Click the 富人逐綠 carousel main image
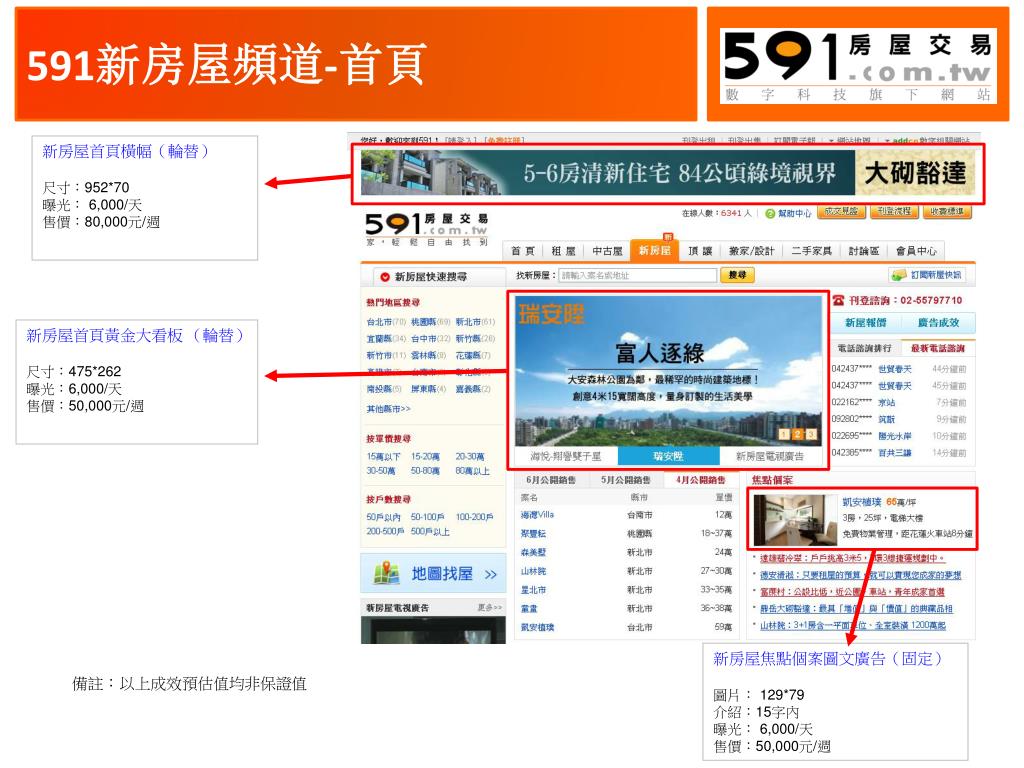 pyautogui.click(x=669, y=371)
